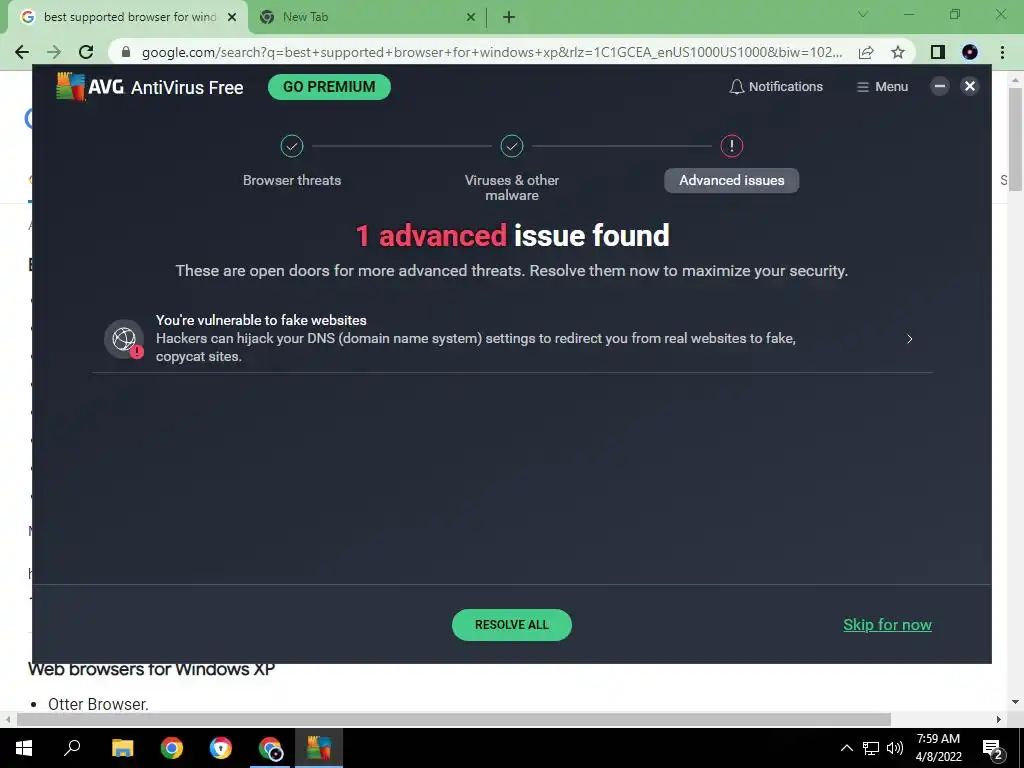The height and width of the screenshot is (768, 1024).
Task: Open a new Chrome tab with plus
Action: (509, 18)
